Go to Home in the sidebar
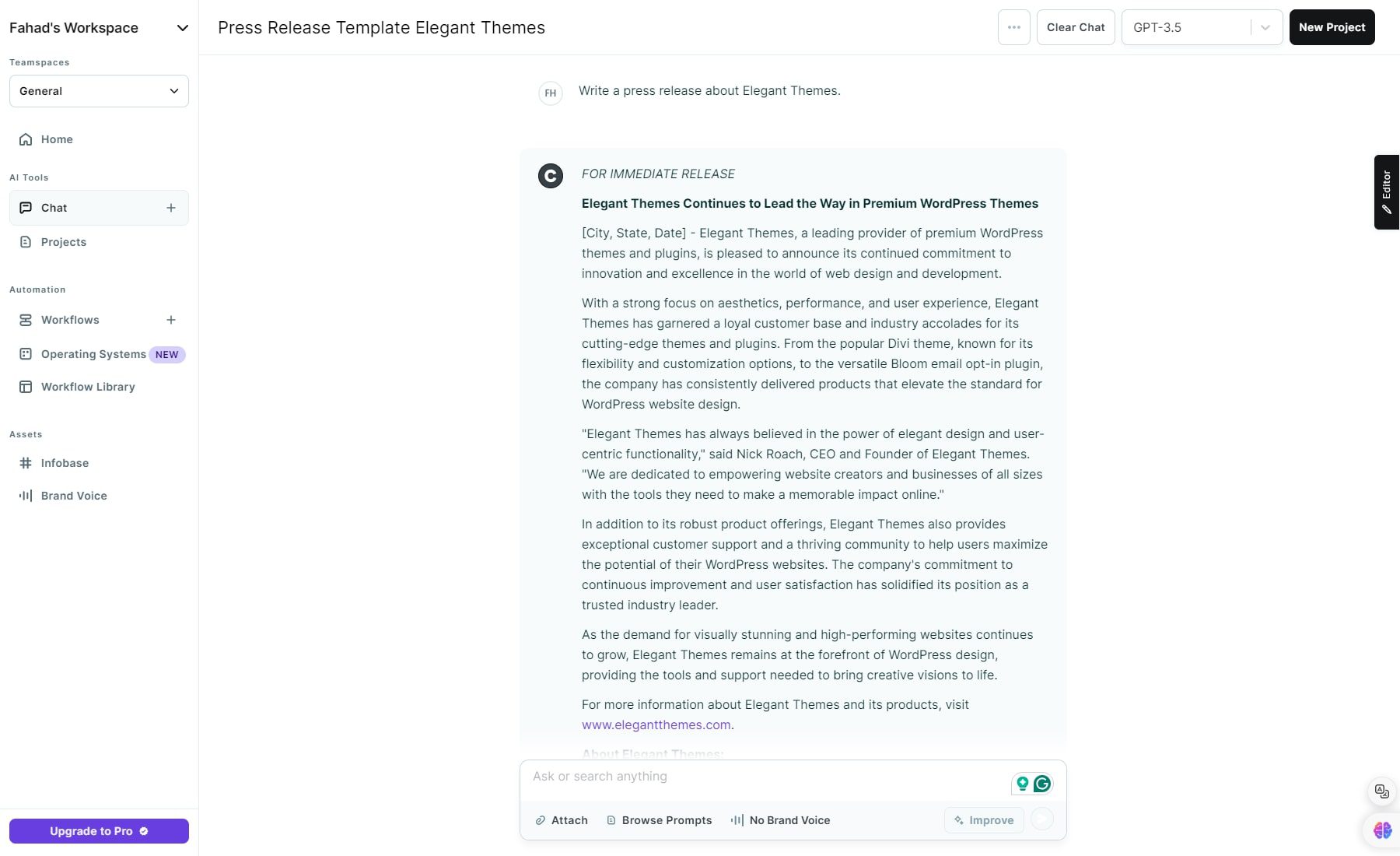The width and height of the screenshot is (1400, 856). (x=57, y=139)
